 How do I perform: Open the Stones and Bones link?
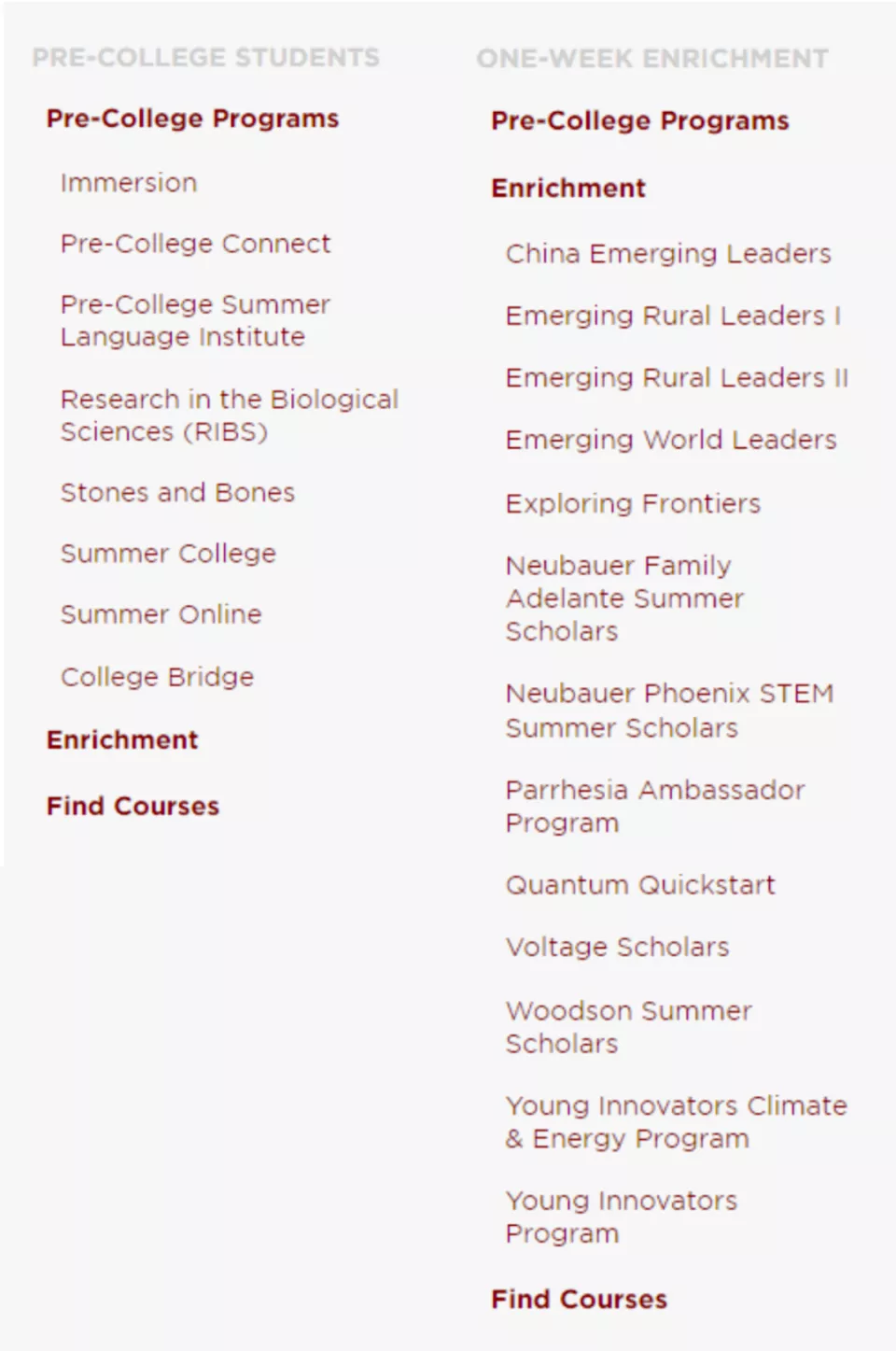[x=177, y=493]
